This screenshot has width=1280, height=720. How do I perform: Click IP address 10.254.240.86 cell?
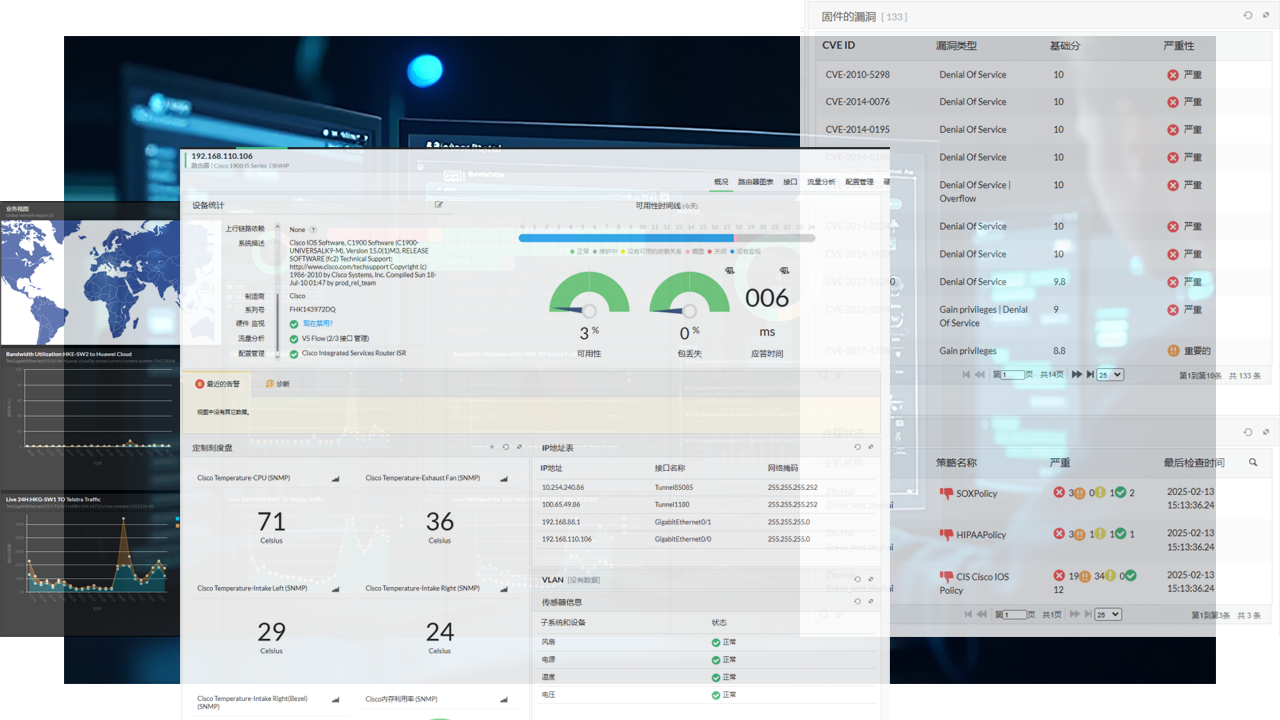563,488
